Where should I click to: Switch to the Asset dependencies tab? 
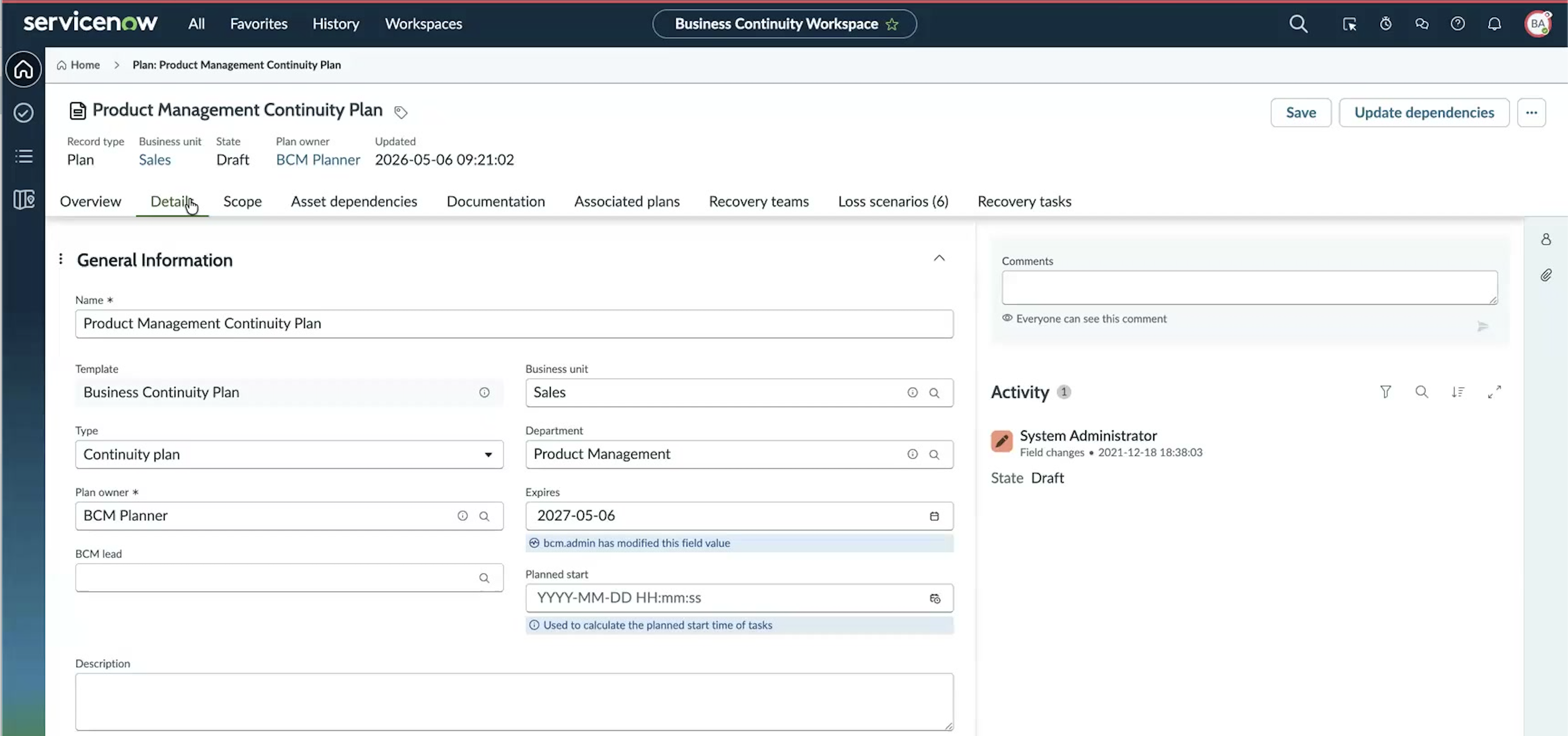point(354,201)
